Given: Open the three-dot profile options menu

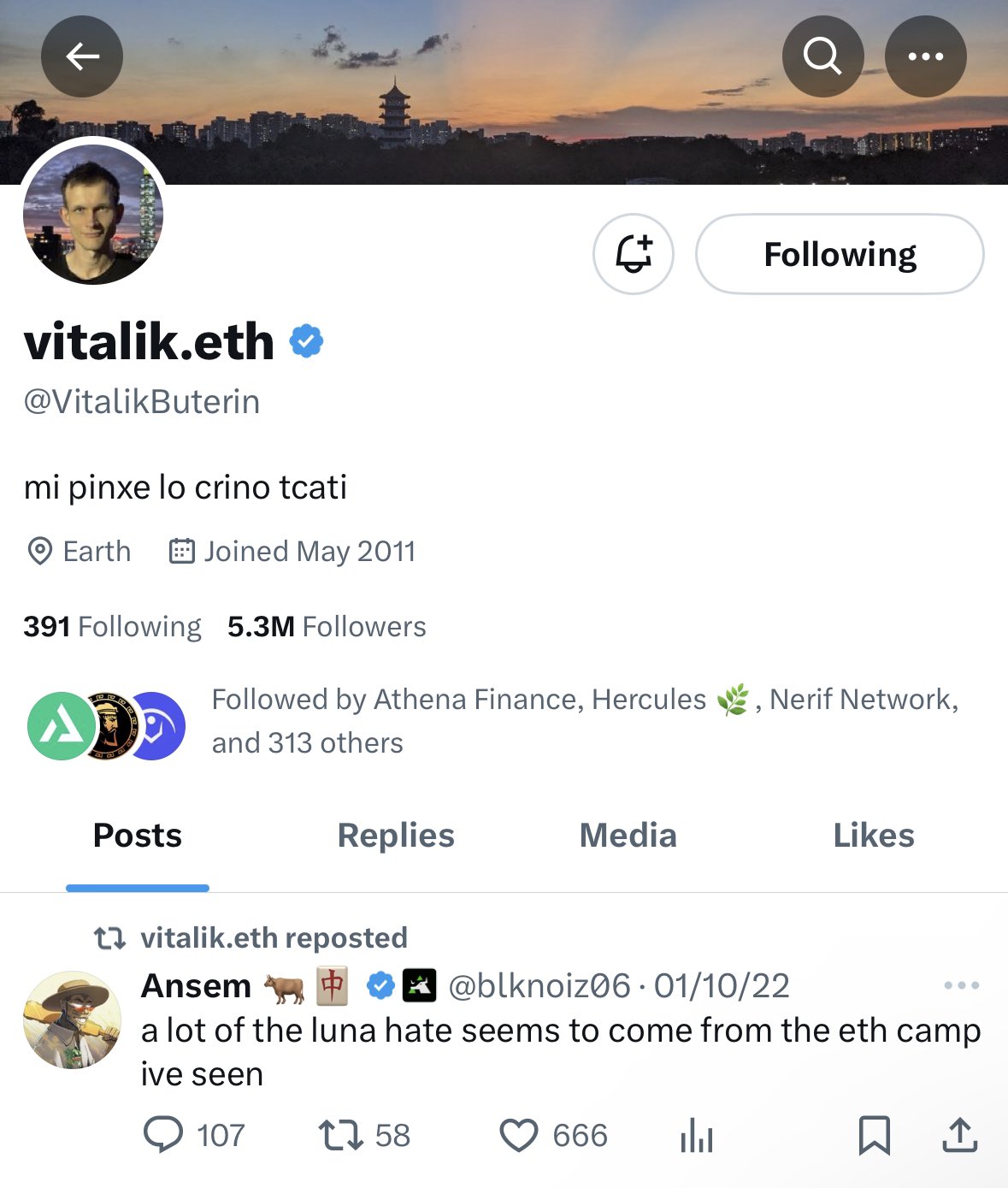Looking at the screenshot, I should tap(925, 56).
